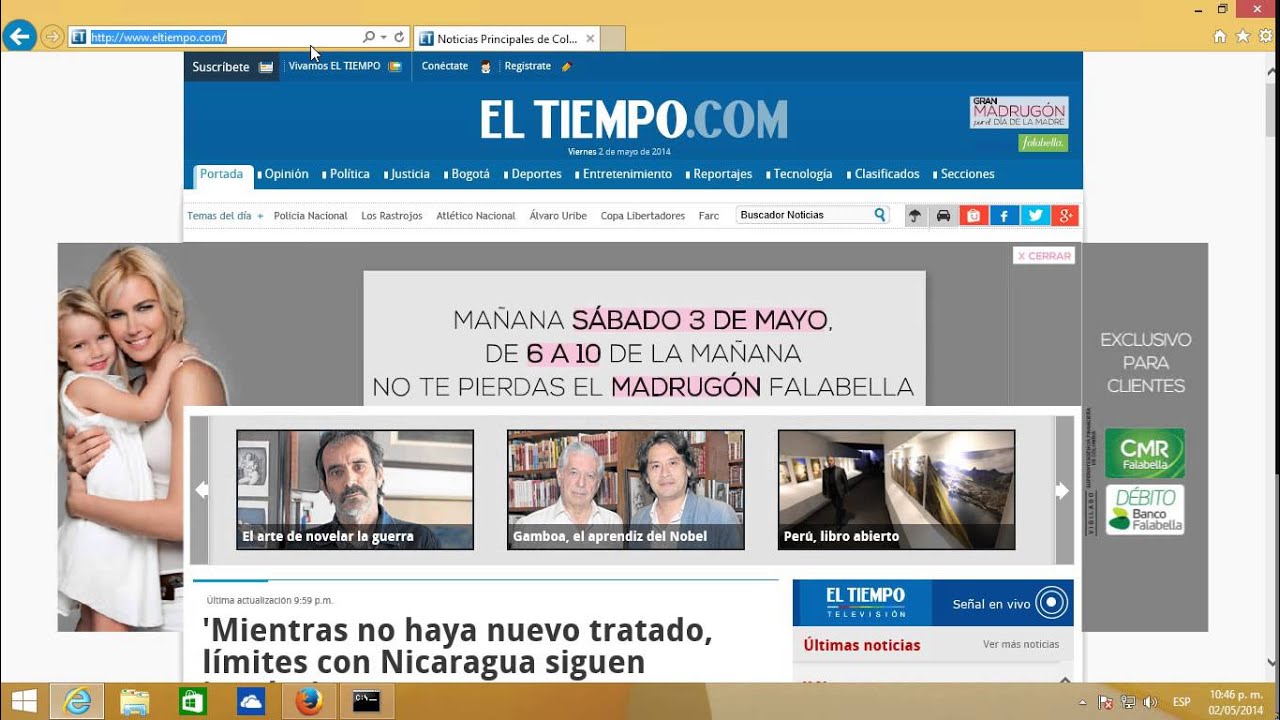1280x720 pixels.
Task: Open the Ver más noticias link
Action: pyautogui.click(x=1021, y=645)
